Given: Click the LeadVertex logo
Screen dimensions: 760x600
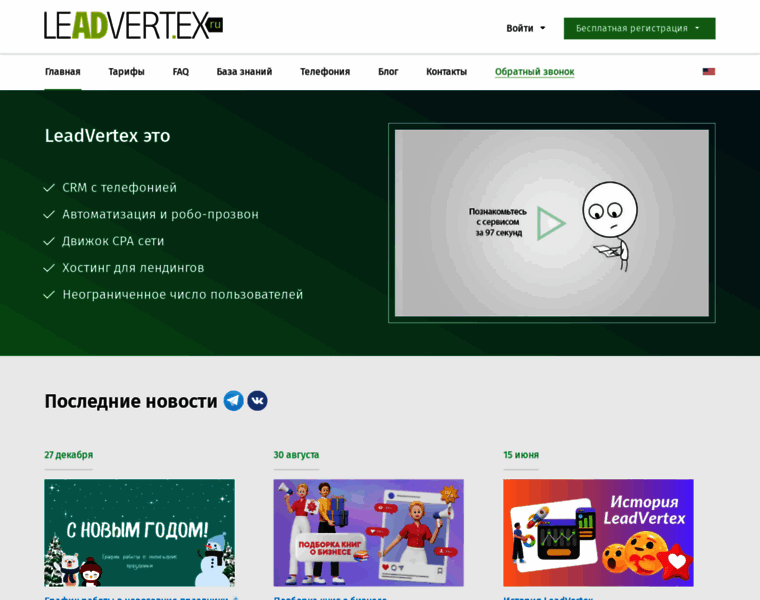Looking at the screenshot, I should tap(133, 25).
